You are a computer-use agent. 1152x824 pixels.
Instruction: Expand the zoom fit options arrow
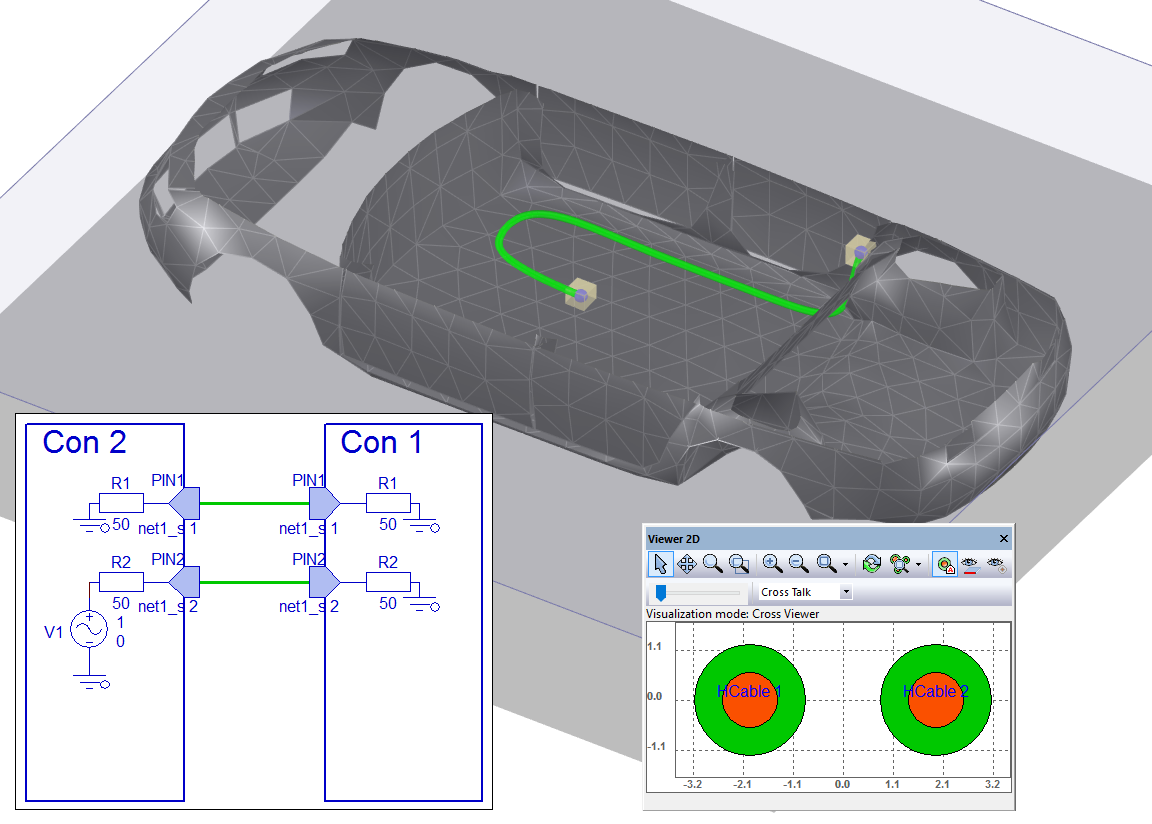pos(845,565)
